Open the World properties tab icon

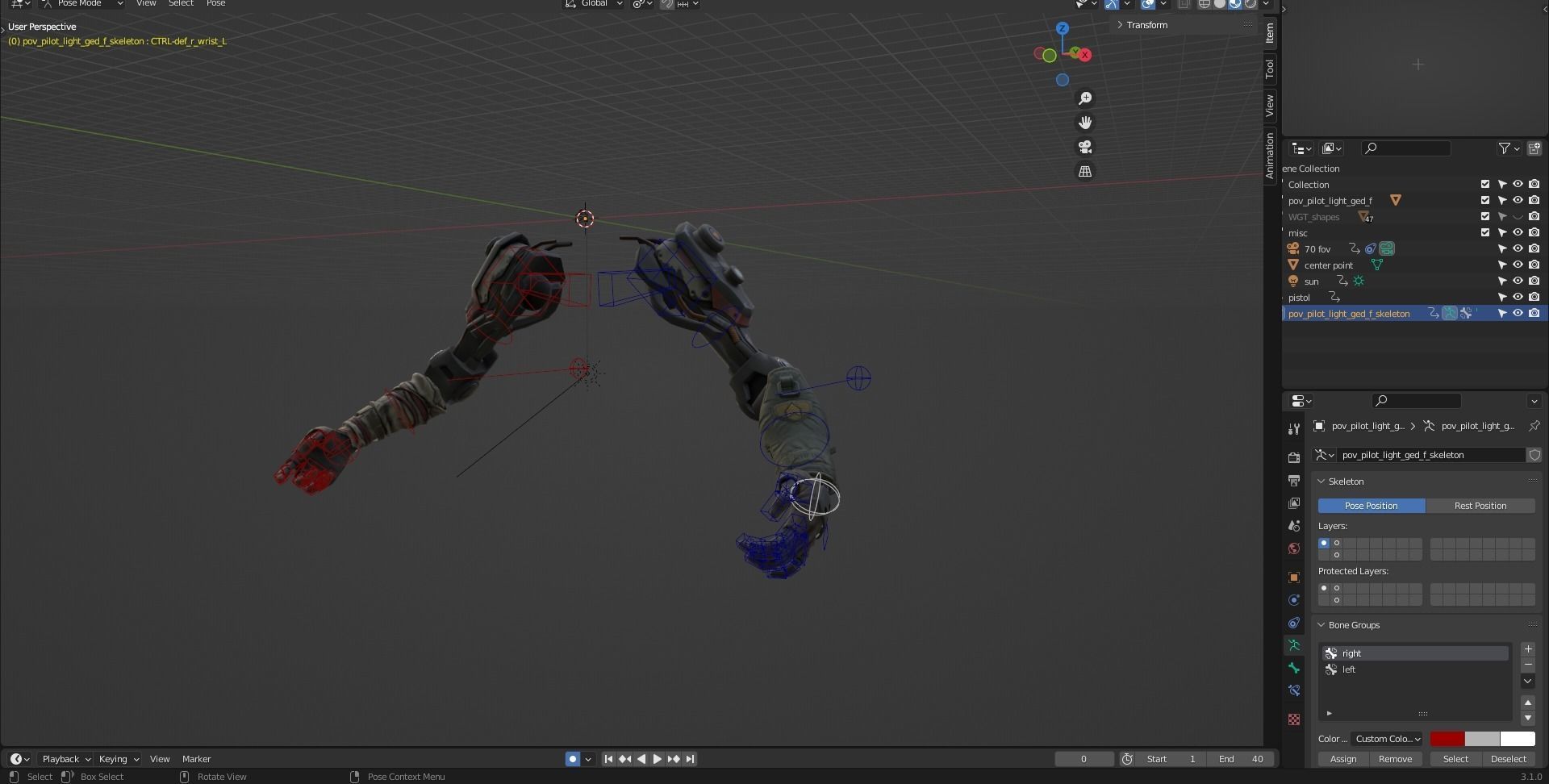click(1294, 548)
